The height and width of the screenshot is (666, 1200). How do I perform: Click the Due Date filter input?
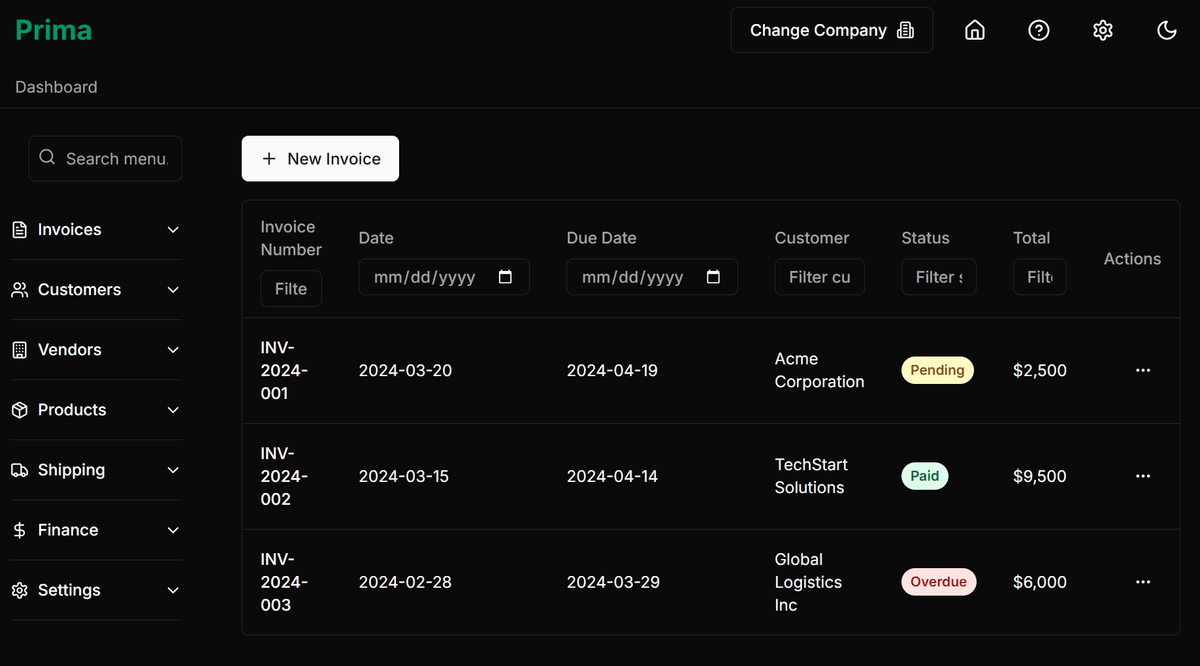652,277
